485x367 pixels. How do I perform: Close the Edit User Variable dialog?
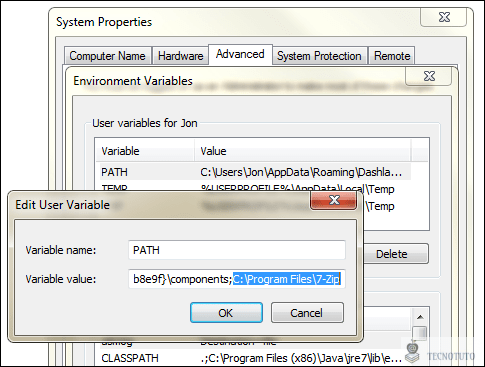[333, 200]
